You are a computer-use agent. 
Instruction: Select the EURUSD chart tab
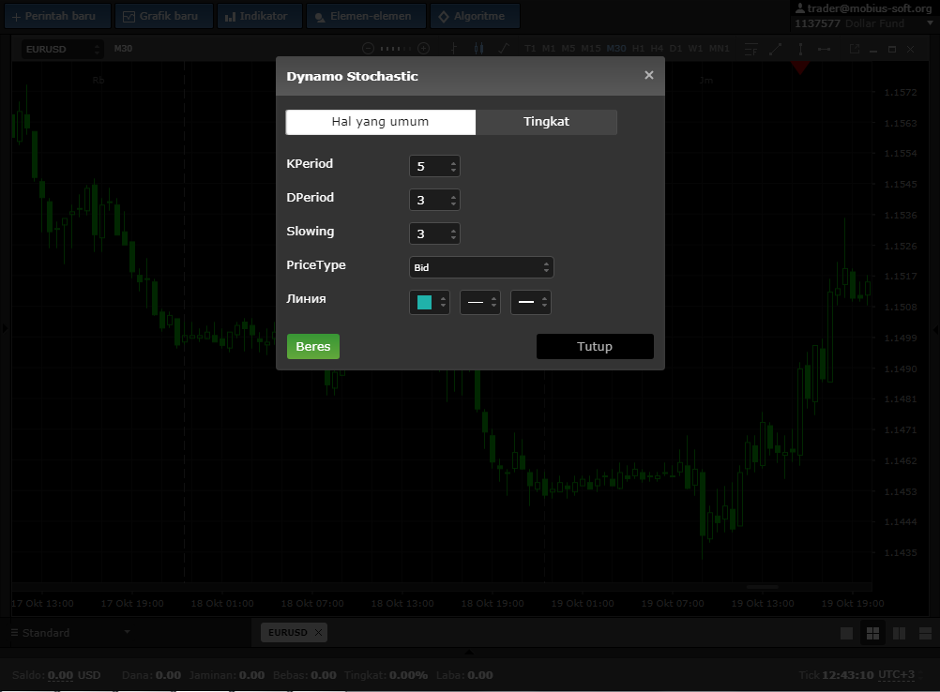(288, 633)
